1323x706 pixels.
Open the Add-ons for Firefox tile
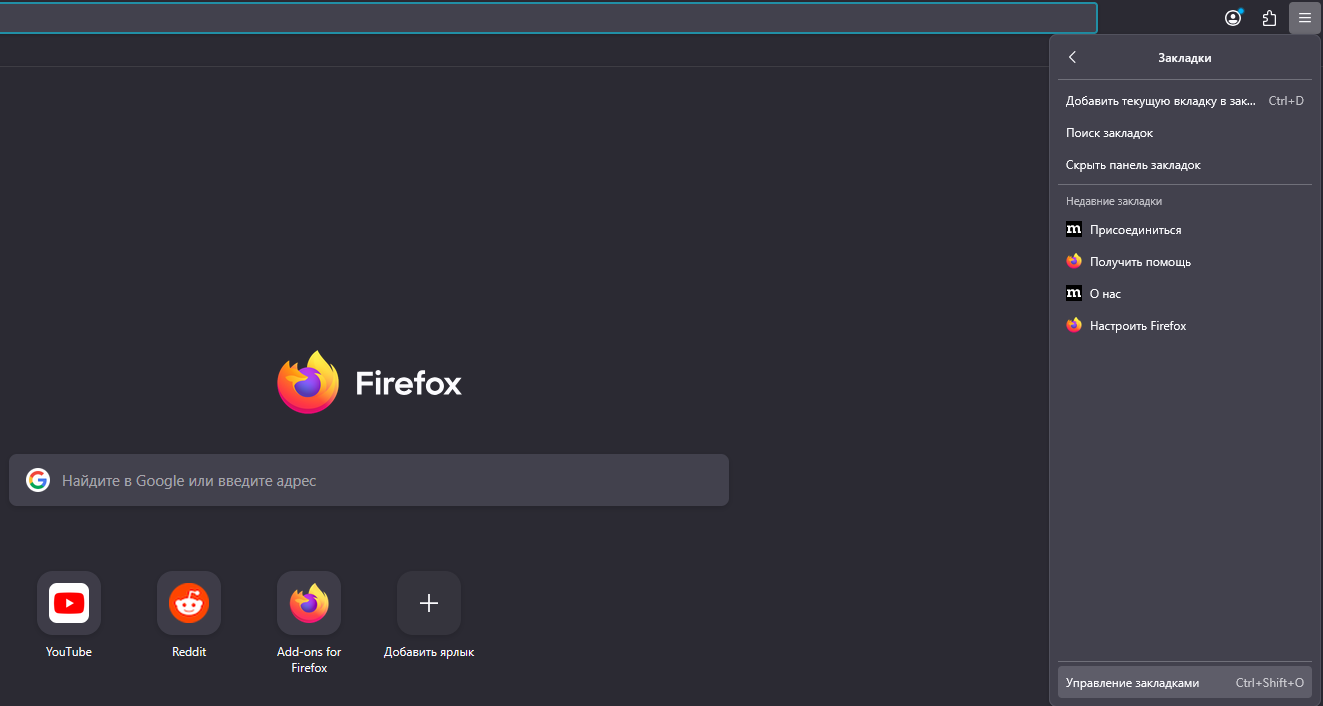point(309,603)
